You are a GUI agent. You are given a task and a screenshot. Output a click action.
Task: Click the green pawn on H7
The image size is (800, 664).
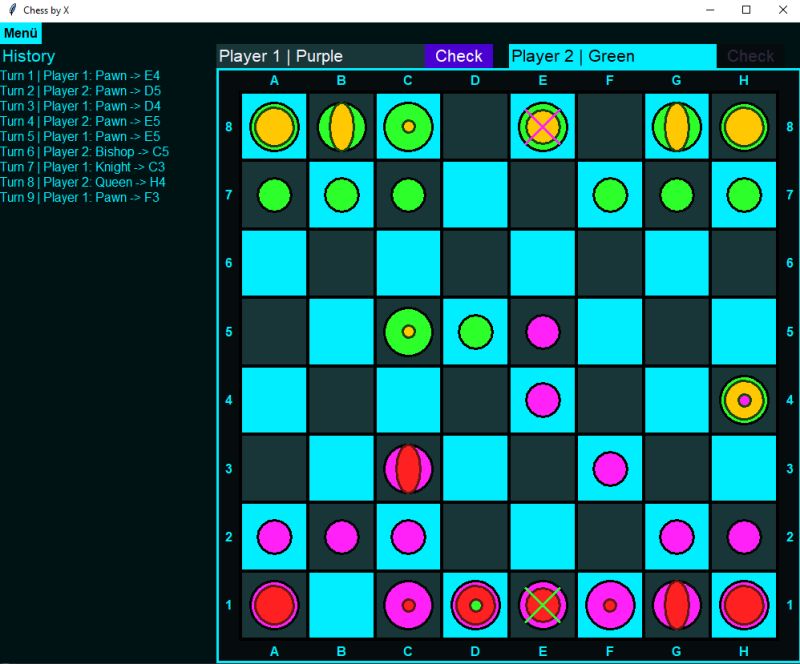[x=743, y=196]
